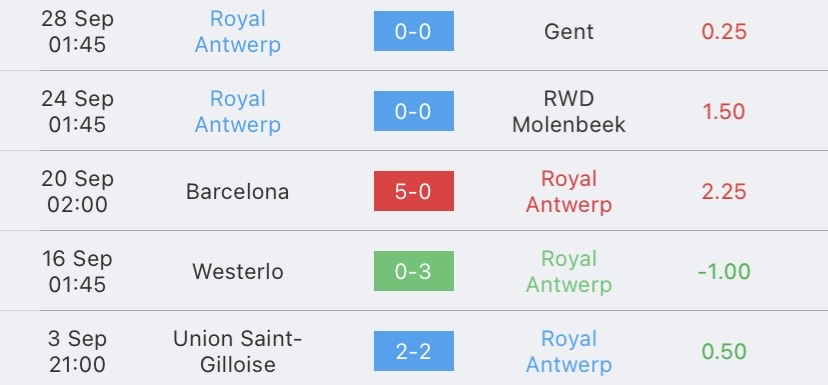
Task: Open the 0-0 score against RWD Molenbeek
Action: [x=413, y=111]
